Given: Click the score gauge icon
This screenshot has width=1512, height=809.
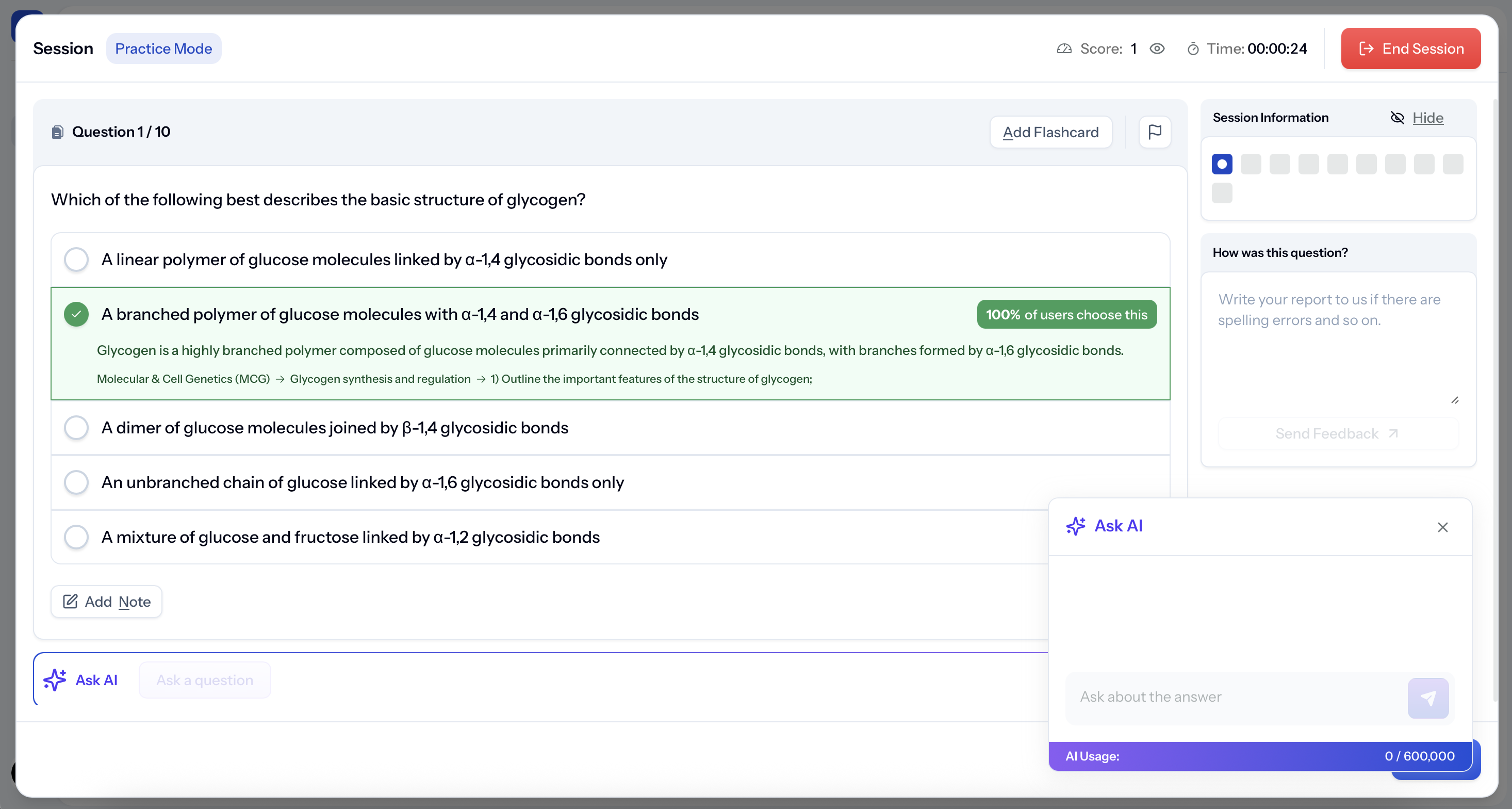Looking at the screenshot, I should 1064,48.
